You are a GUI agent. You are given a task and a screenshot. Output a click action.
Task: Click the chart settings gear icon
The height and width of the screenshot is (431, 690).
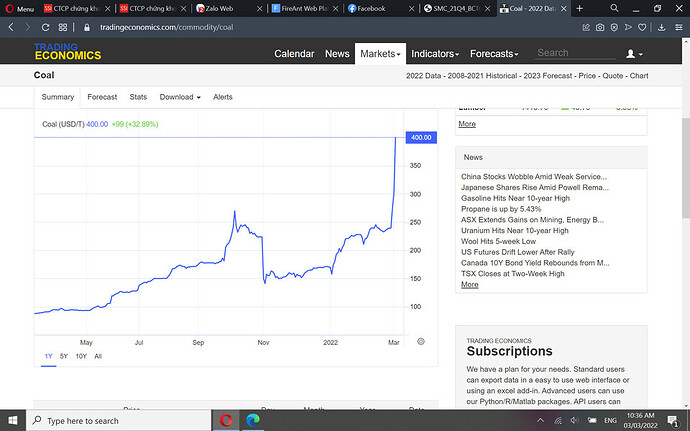[421, 341]
